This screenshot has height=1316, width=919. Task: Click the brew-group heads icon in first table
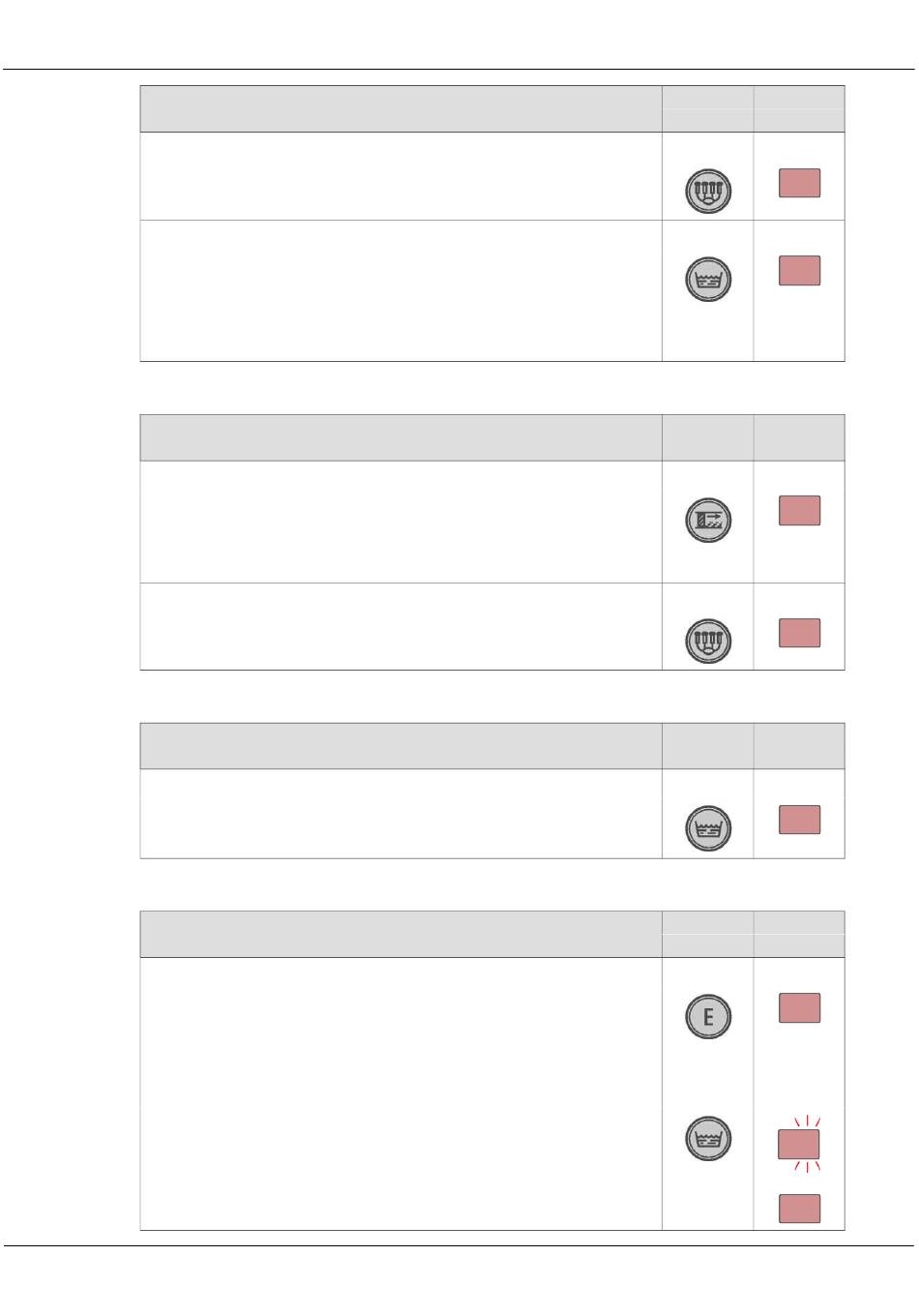[708, 192]
